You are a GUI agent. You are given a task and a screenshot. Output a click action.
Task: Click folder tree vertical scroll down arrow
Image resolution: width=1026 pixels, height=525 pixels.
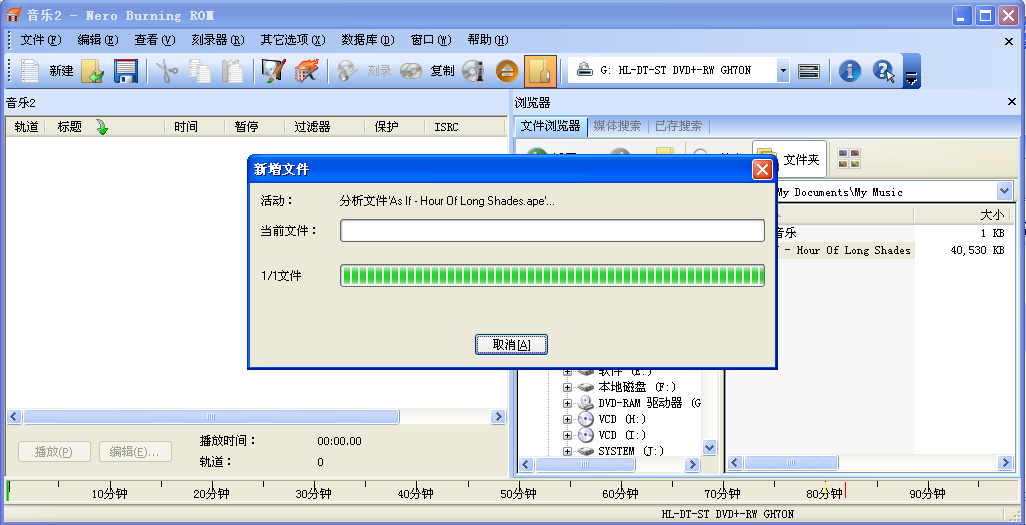[x=709, y=447]
